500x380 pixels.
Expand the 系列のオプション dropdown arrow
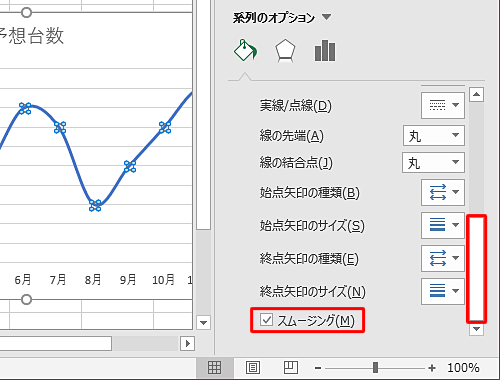point(327,17)
